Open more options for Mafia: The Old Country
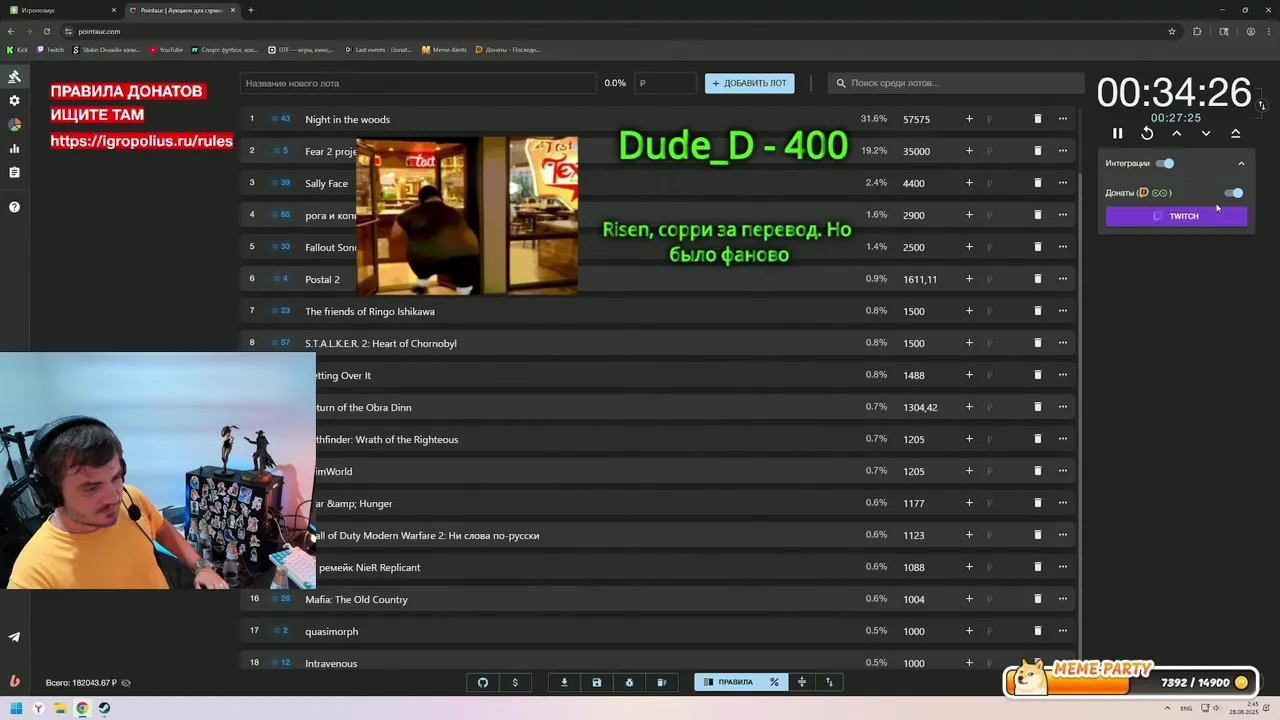This screenshot has height=720, width=1280. (1063, 599)
